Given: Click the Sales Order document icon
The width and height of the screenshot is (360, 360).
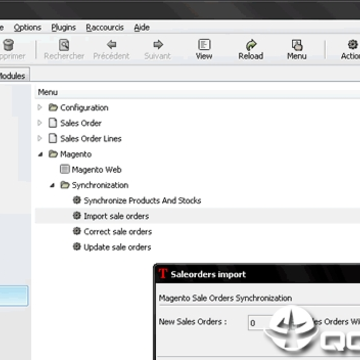Looking at the screenshot, I should point(53,123).
